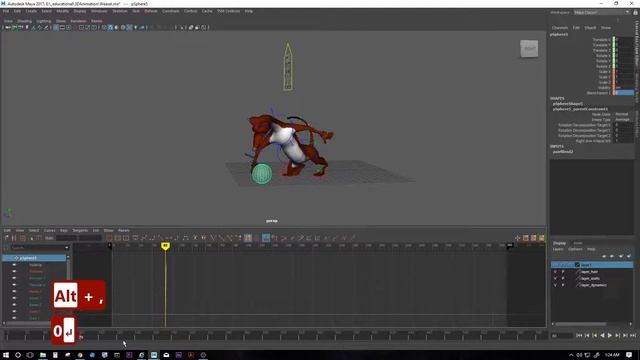Toggle visibility V of layer_hair
This screenshot has height=360, width=640.
[555, 271]
